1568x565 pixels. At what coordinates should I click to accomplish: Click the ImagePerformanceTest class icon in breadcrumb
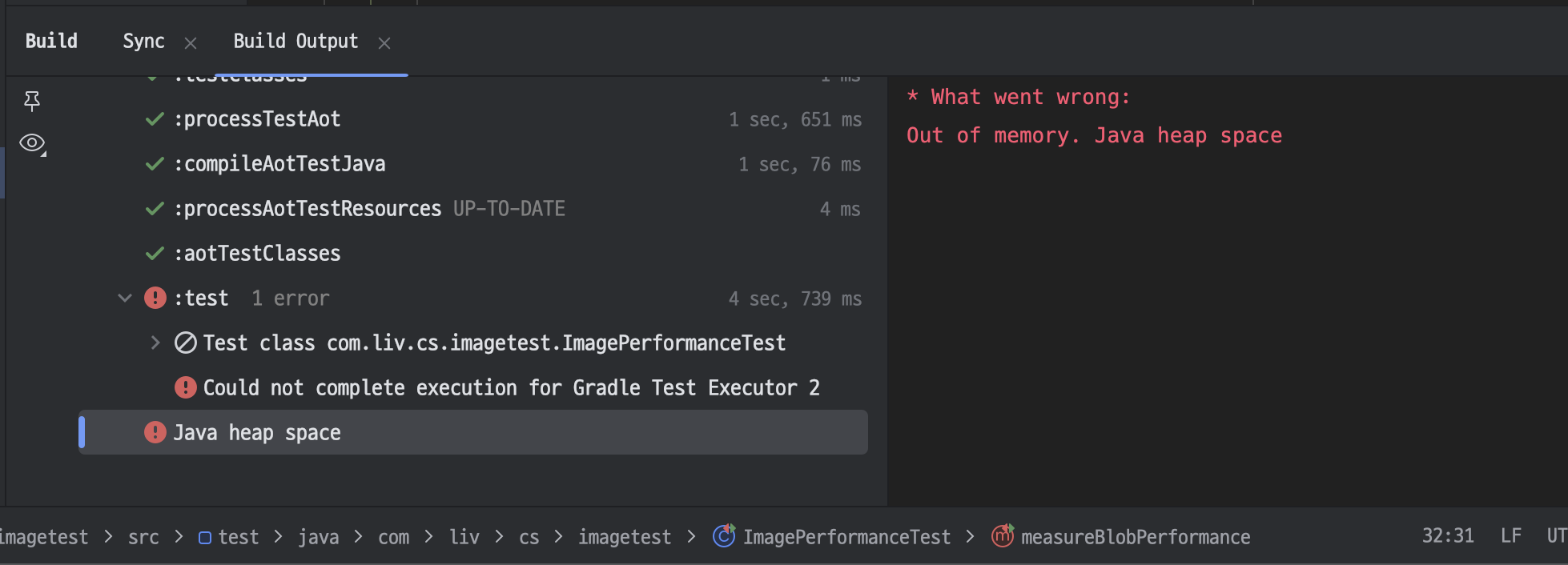[724, 536]
